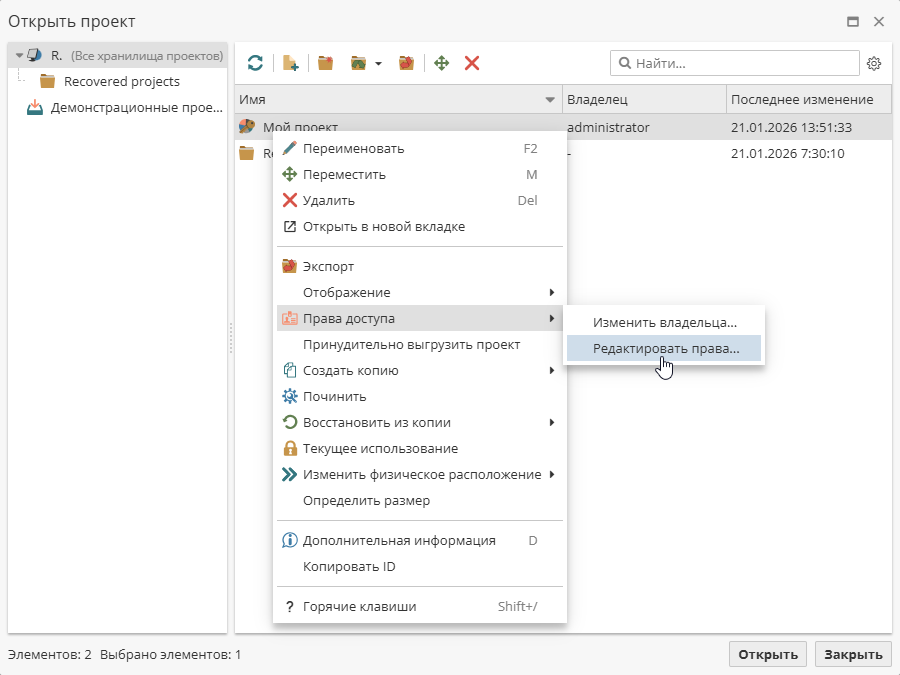The height and width of the screenshot is (675, 900).
Task: Create a new project via toolbar icon
Action: click(x=290, y=63)
